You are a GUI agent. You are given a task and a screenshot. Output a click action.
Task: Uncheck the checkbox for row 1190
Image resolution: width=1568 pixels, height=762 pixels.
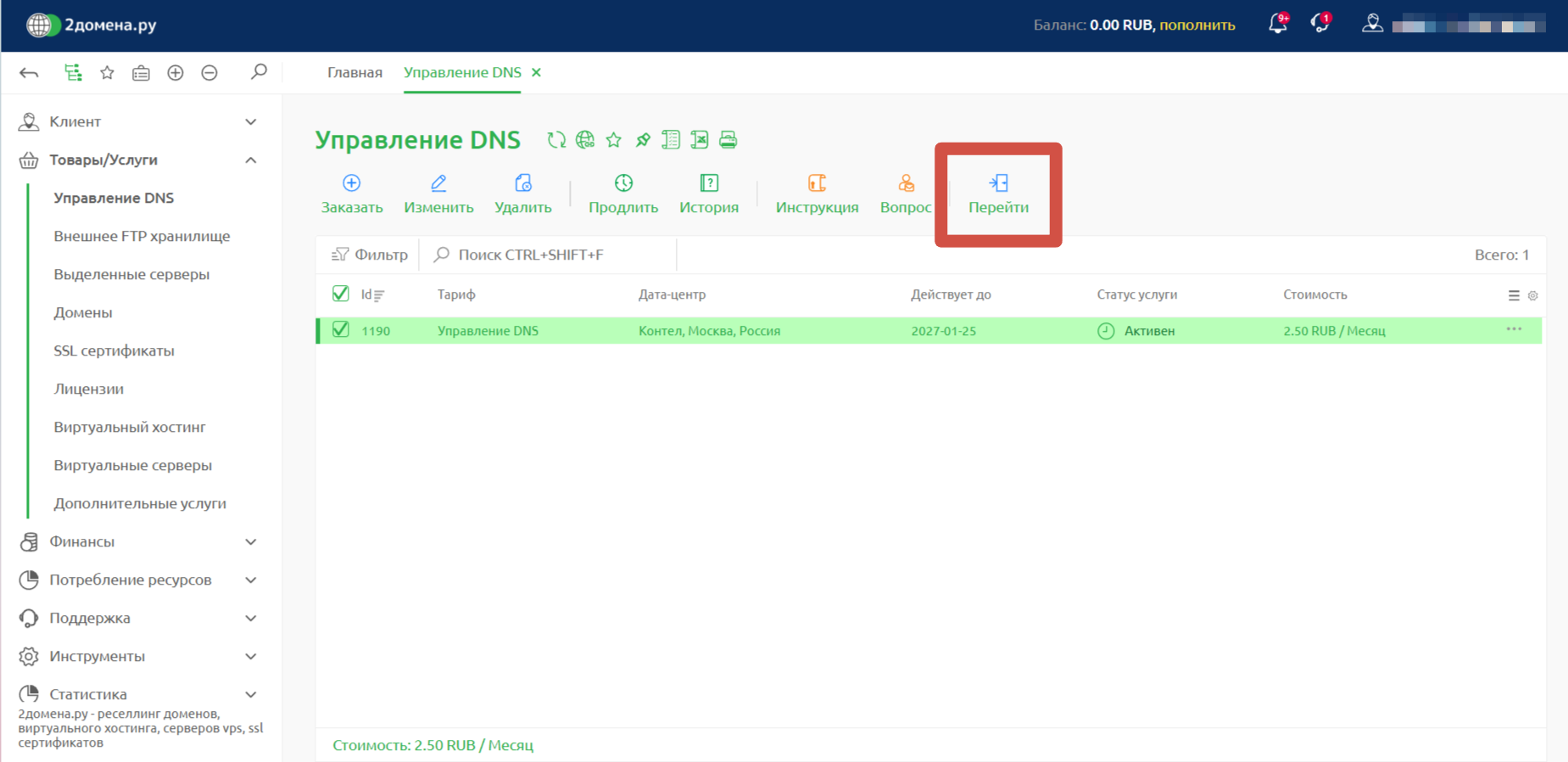click(x=341, y=330)
